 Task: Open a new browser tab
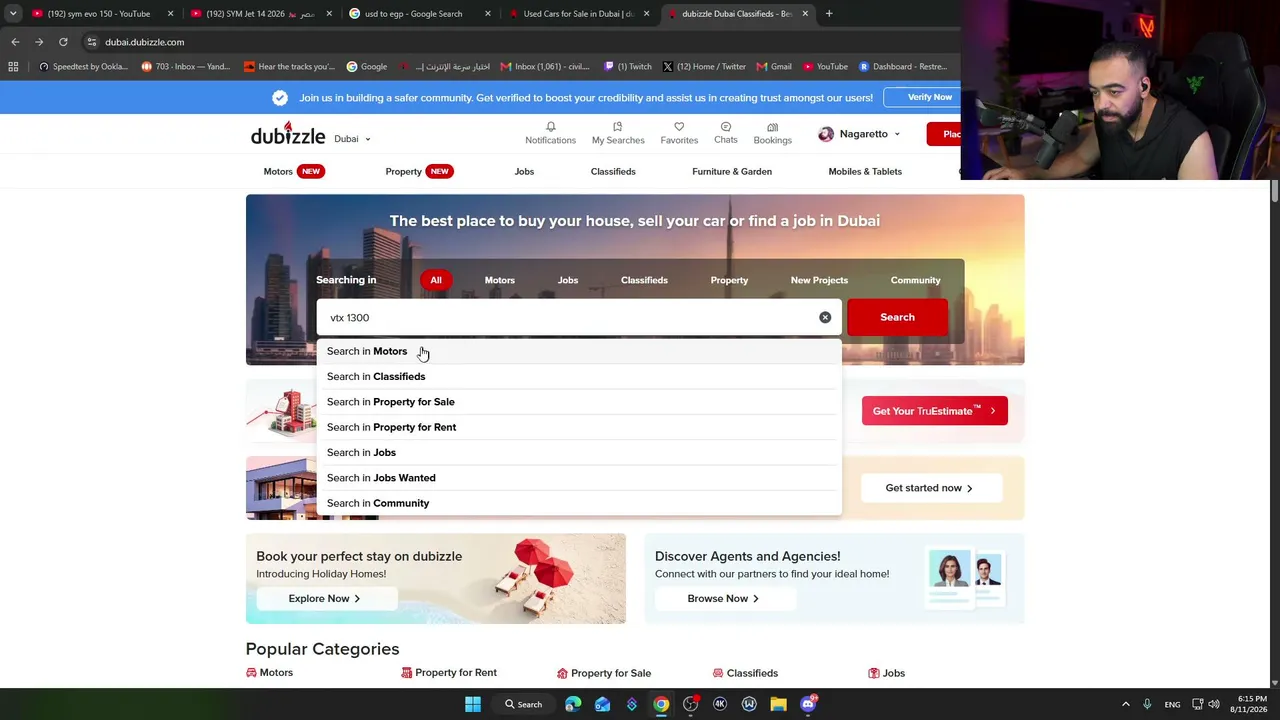coord(829,14)
